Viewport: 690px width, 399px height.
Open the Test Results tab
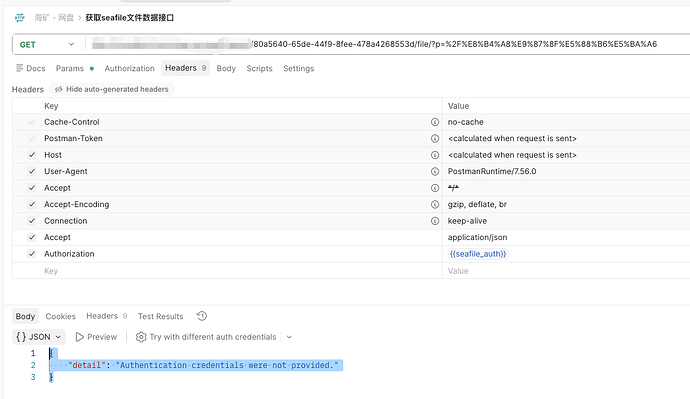(161, 316)
